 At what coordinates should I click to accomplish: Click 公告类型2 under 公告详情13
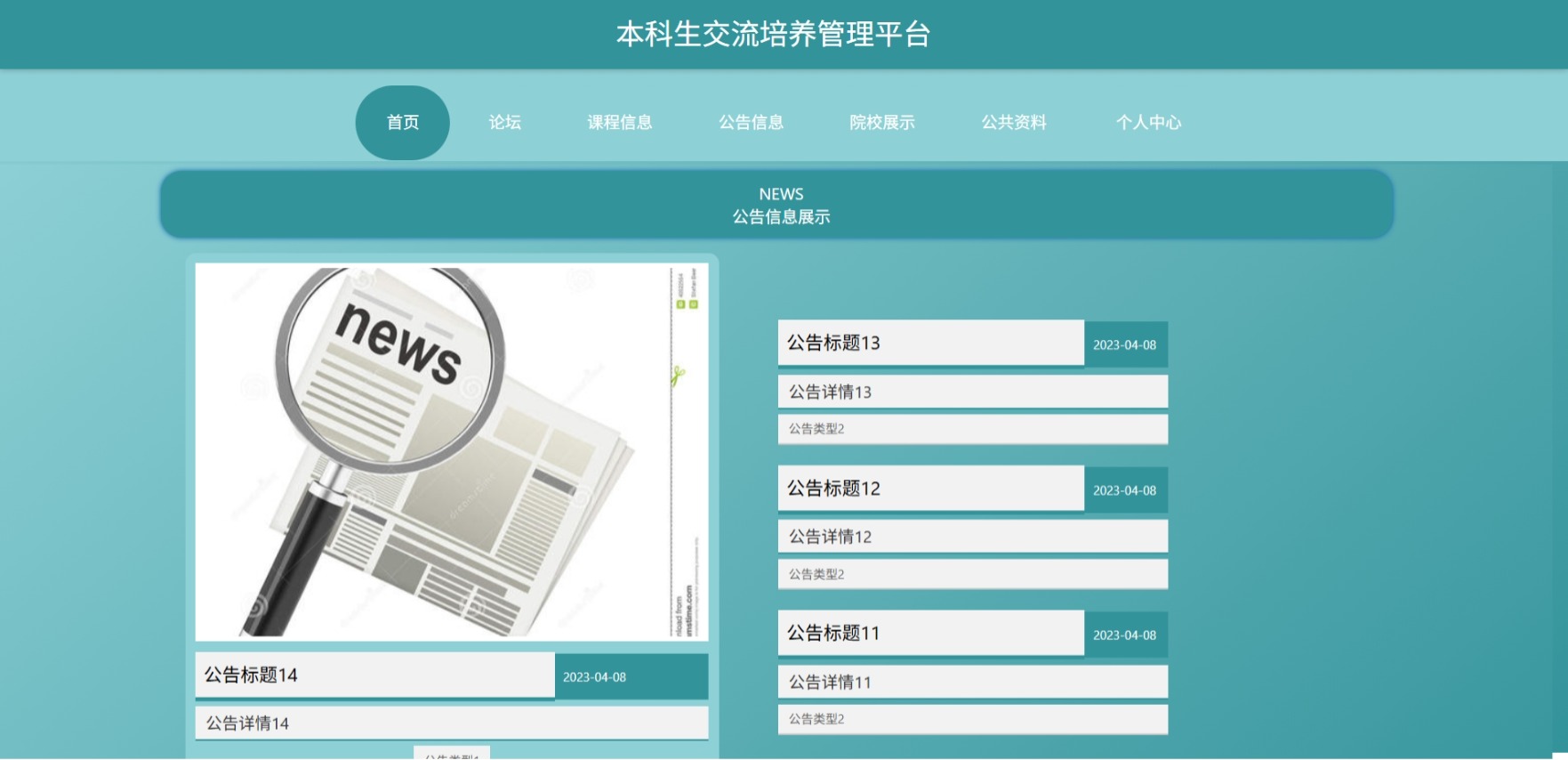pos(973,429)
